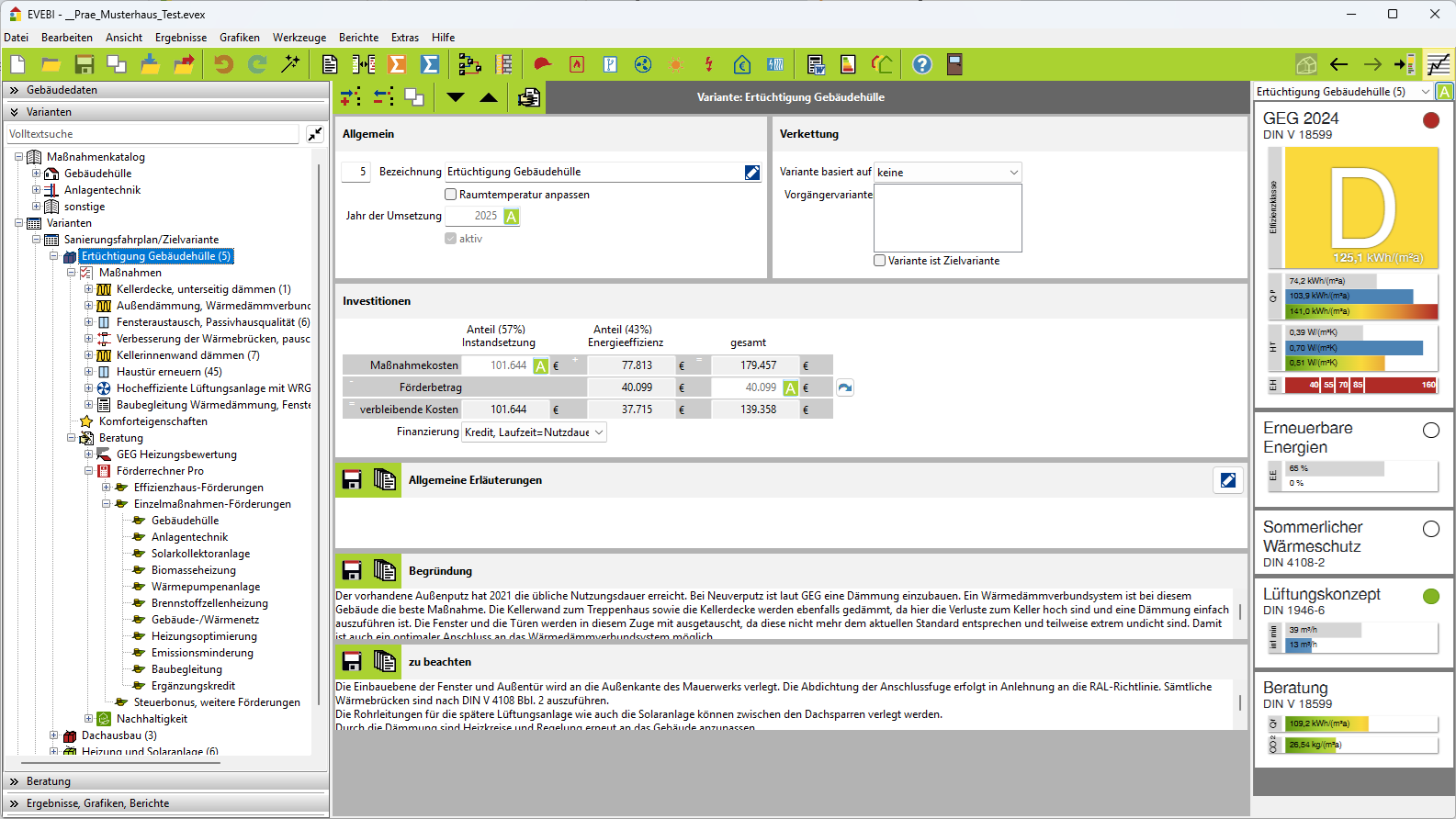Click the undo arrow in the toolbar
1456x819 pixels.
coord(223,64)
